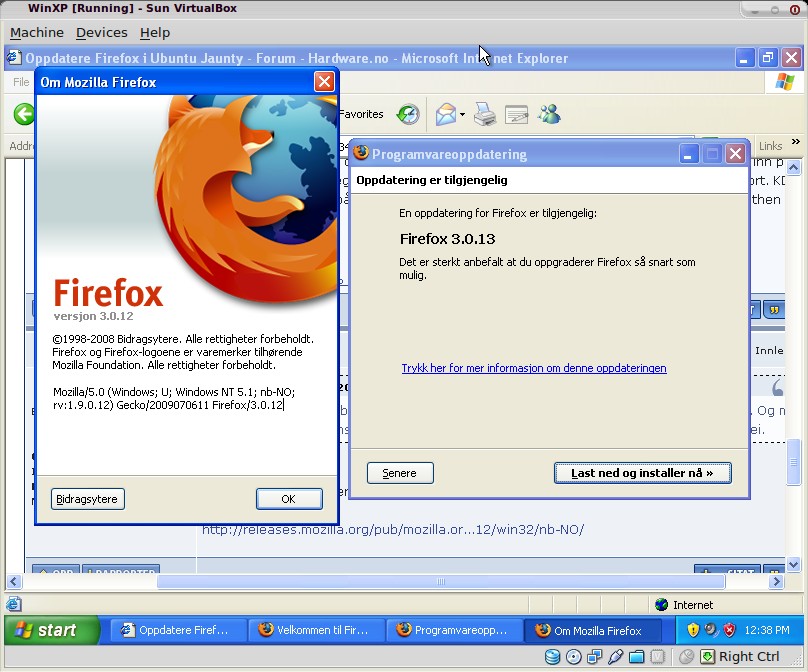Click the Back arrow in Internet Explorer
This screenshot has width=808, height=672.
(24, 114)
